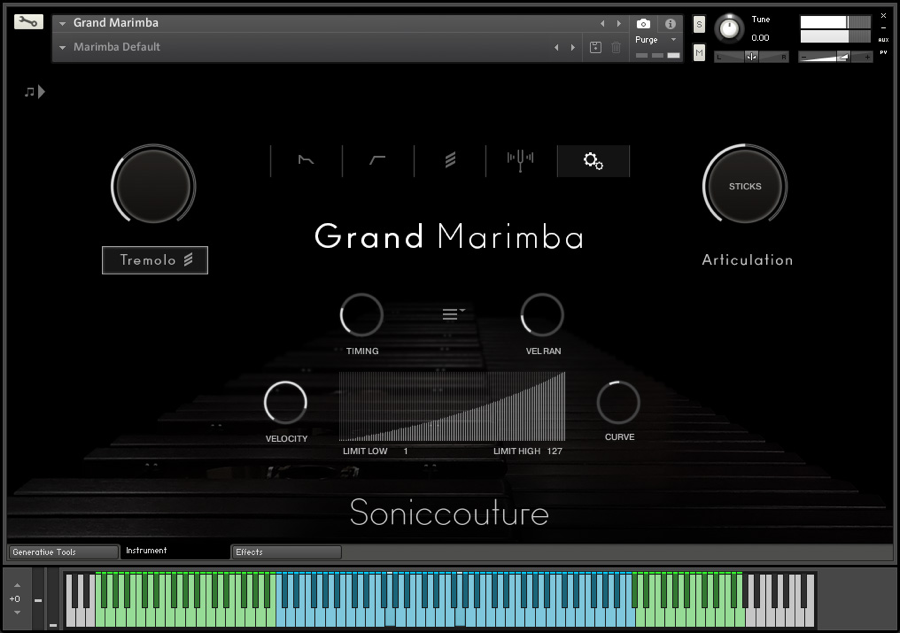Solo the instrument with the S button
Image resolution: width=900 pixels, height=633 pixels.
pos(699,24)
